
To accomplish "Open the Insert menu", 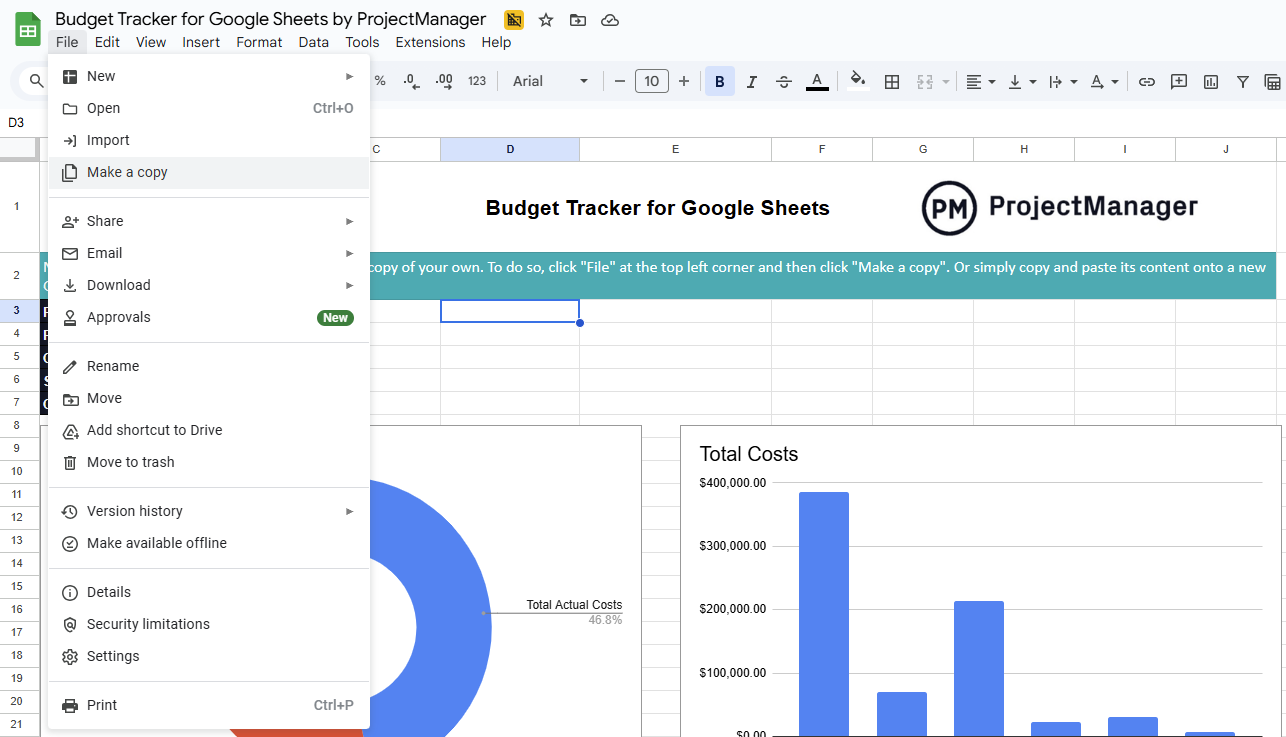I will coord(201,42).
